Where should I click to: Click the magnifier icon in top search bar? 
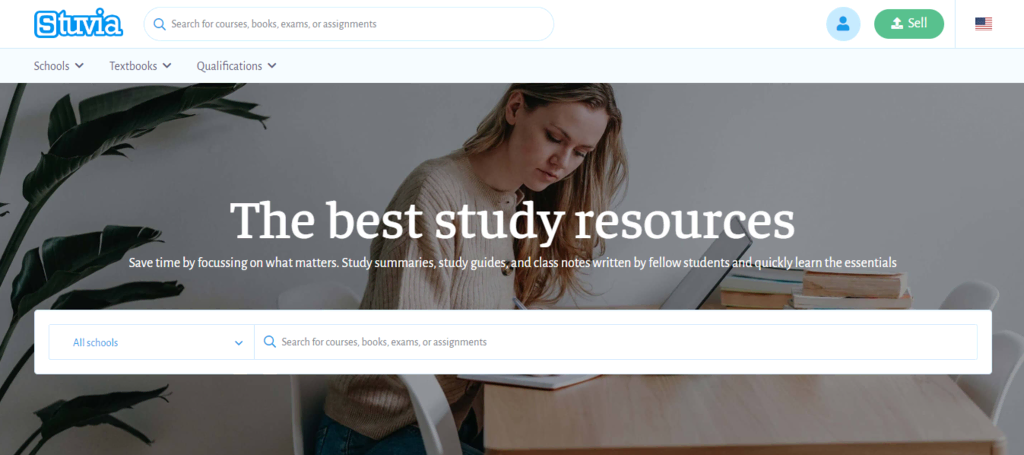coord(159,24)
